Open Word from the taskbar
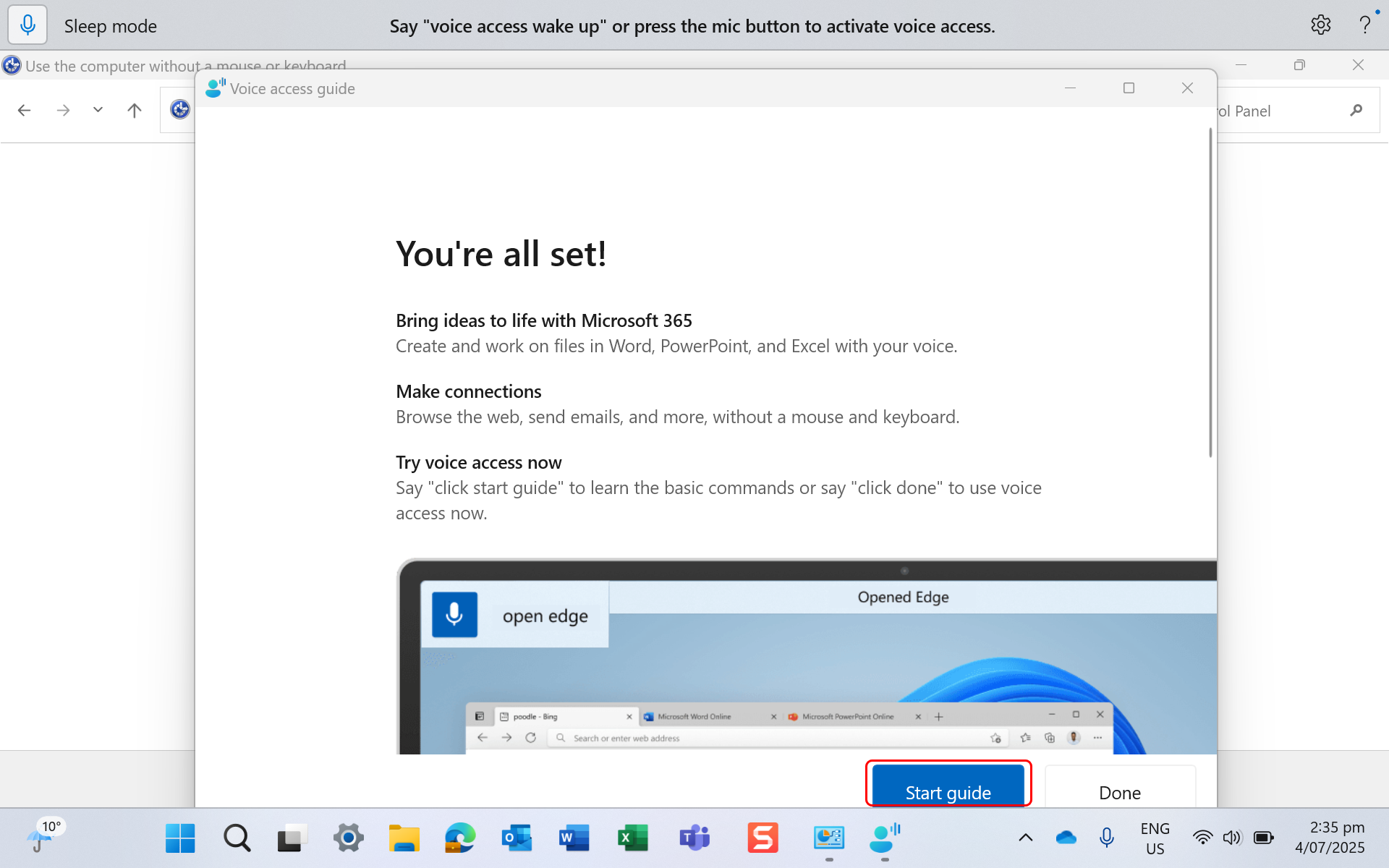Viewport: 1389px width, 868px height. pyautogui.click(x=574, y=838)
